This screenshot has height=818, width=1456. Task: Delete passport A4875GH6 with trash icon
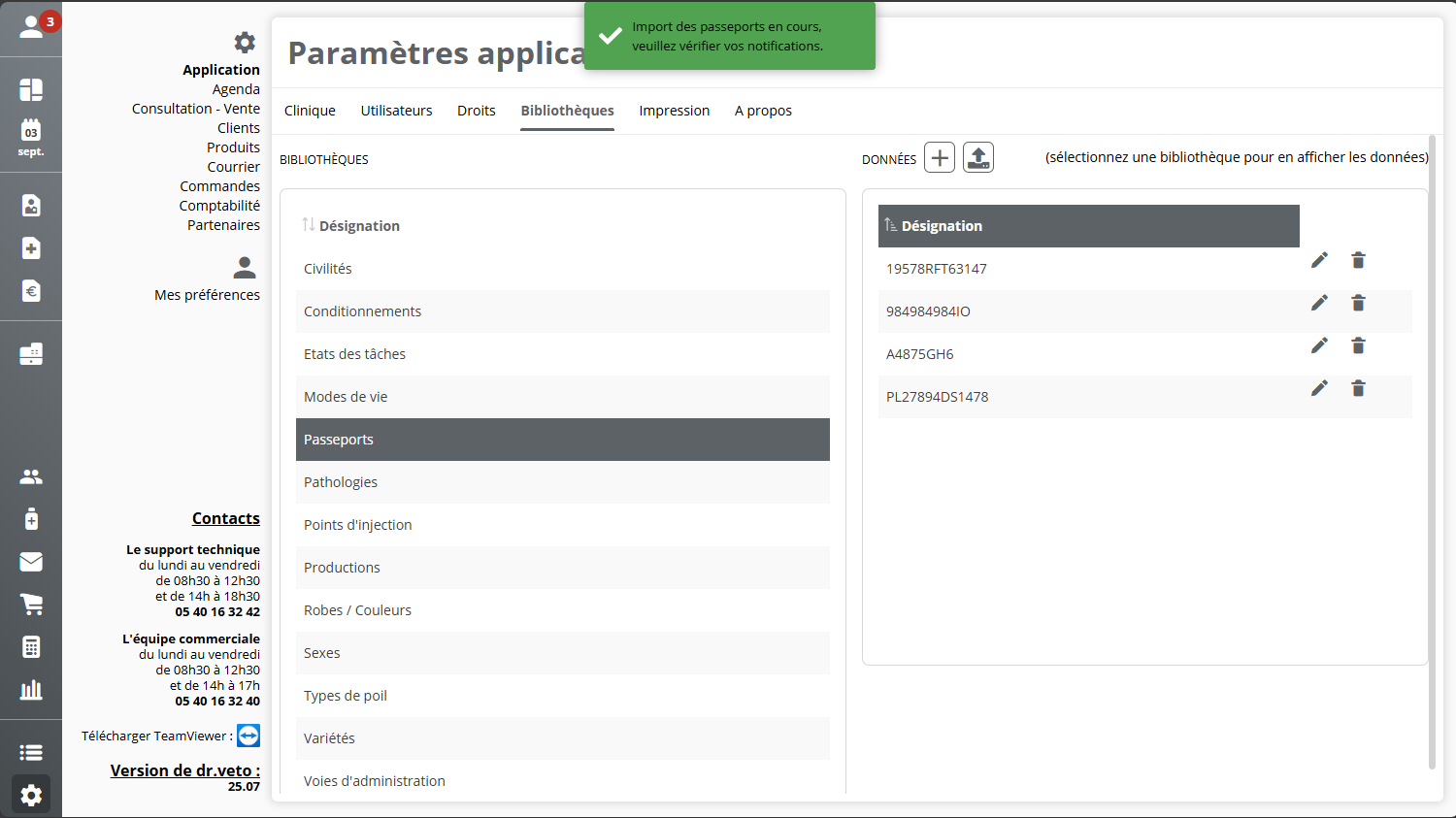(x=1358, y=345)
